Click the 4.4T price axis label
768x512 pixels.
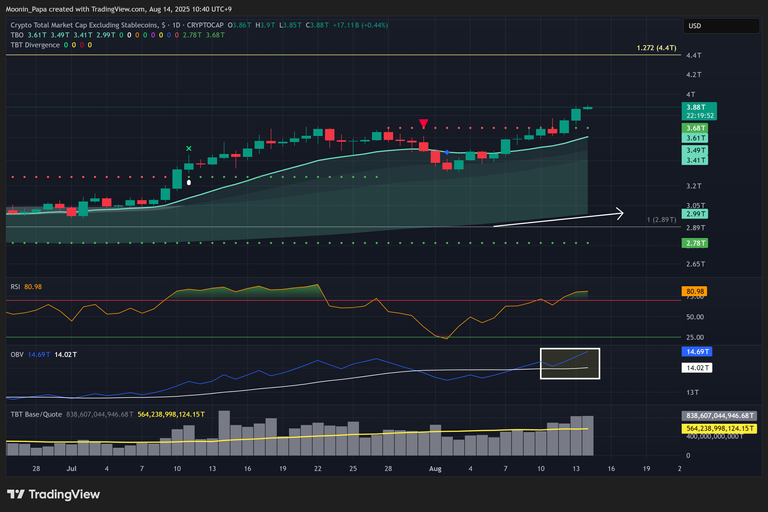click(x=694, y=55)
